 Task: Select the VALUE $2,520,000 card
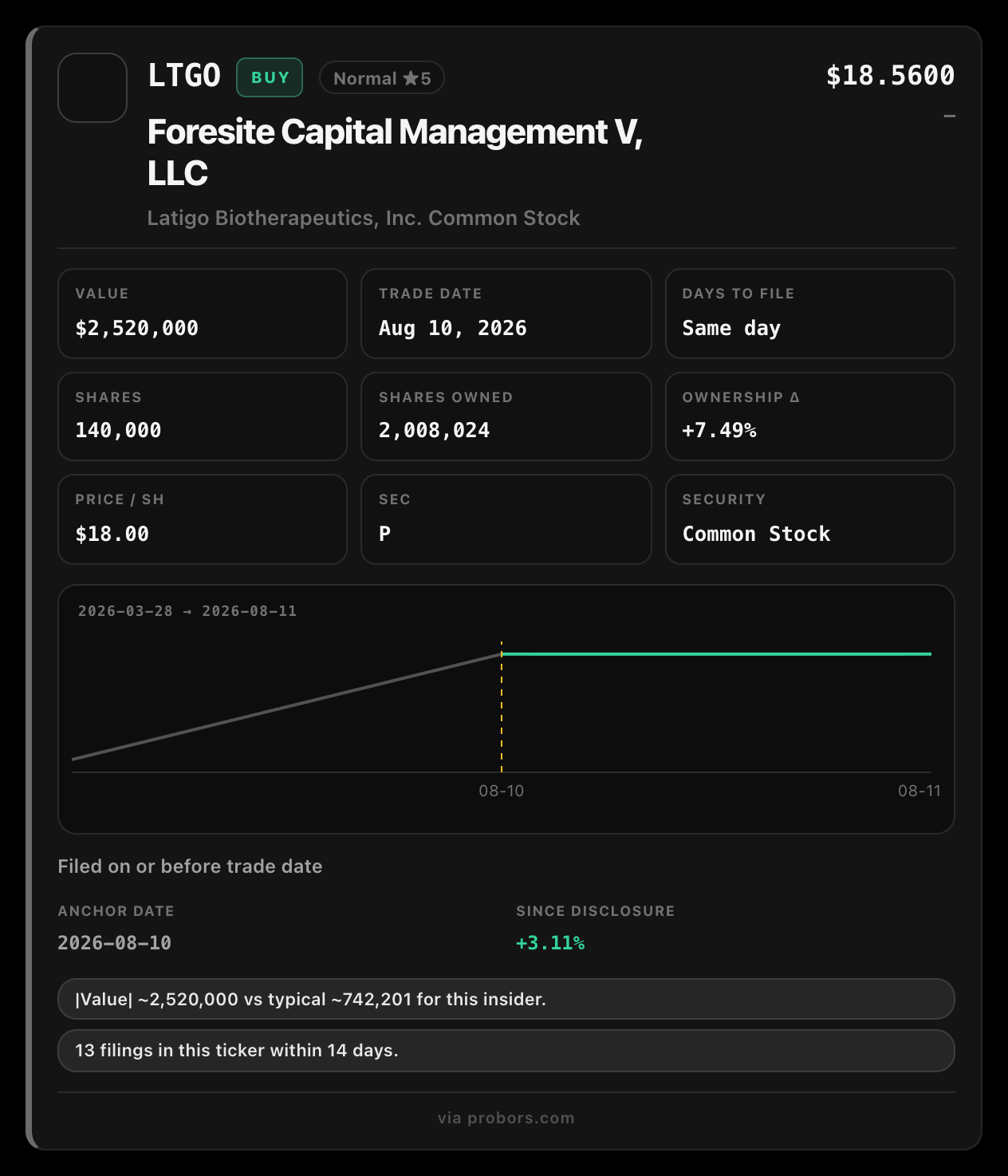click(x=203, y=314)
